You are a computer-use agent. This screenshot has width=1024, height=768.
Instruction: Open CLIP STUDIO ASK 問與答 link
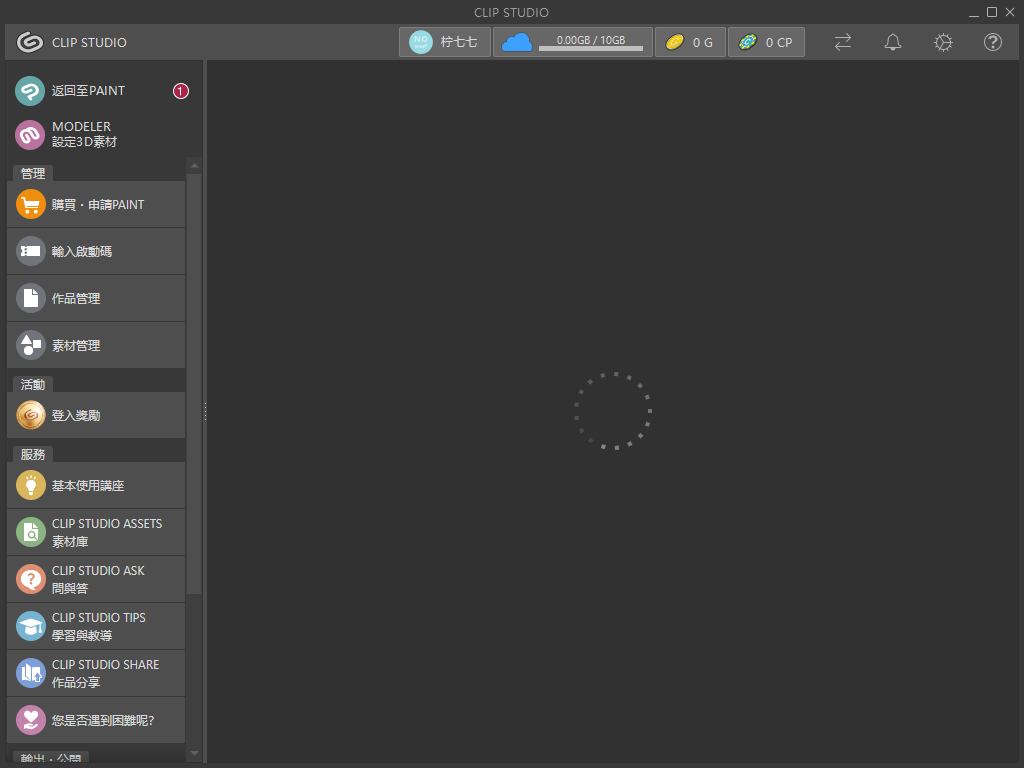pos(96,579)
